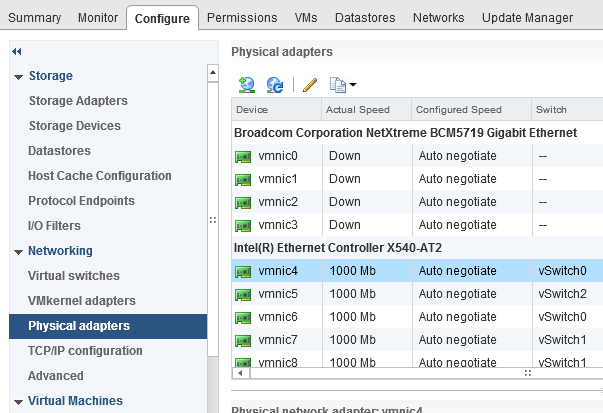This screenshot has width=603, height=413.
Task: Click the vmnic0 adapter card icon
Action: (x=243, y=157)
